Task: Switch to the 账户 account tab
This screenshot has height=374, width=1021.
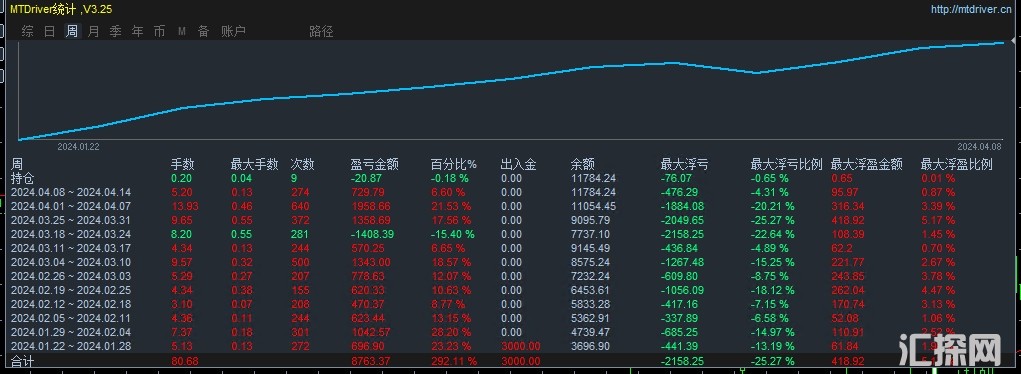Action: tap(233, 31)
